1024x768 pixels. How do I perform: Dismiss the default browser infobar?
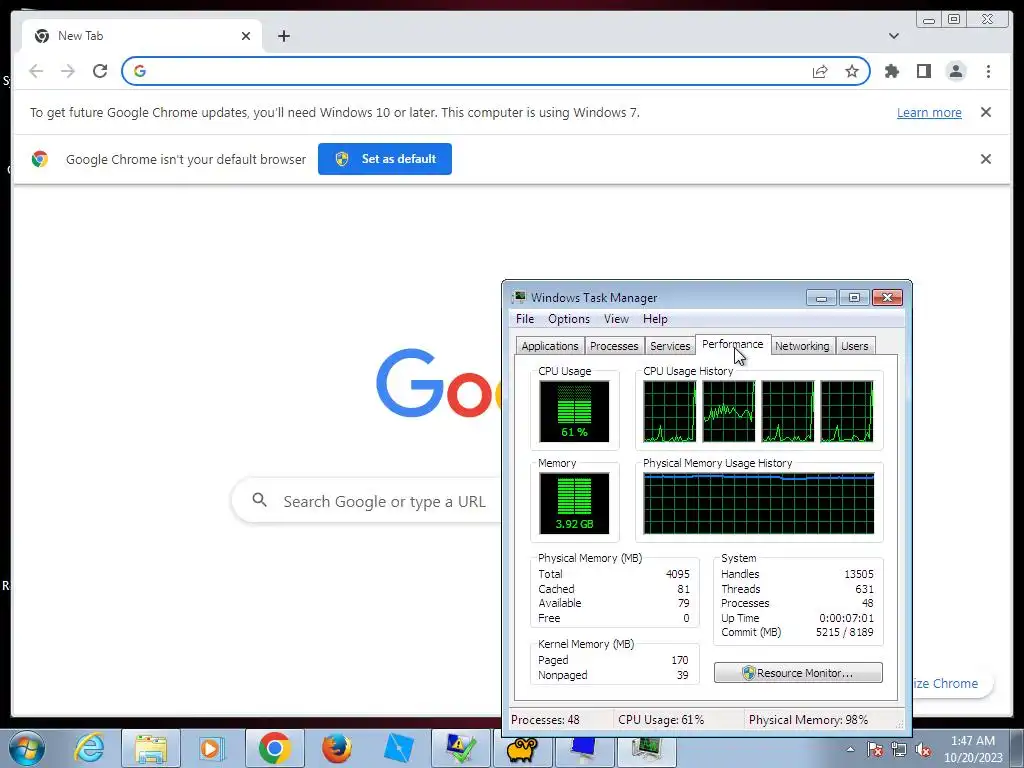tap(985, 159)
